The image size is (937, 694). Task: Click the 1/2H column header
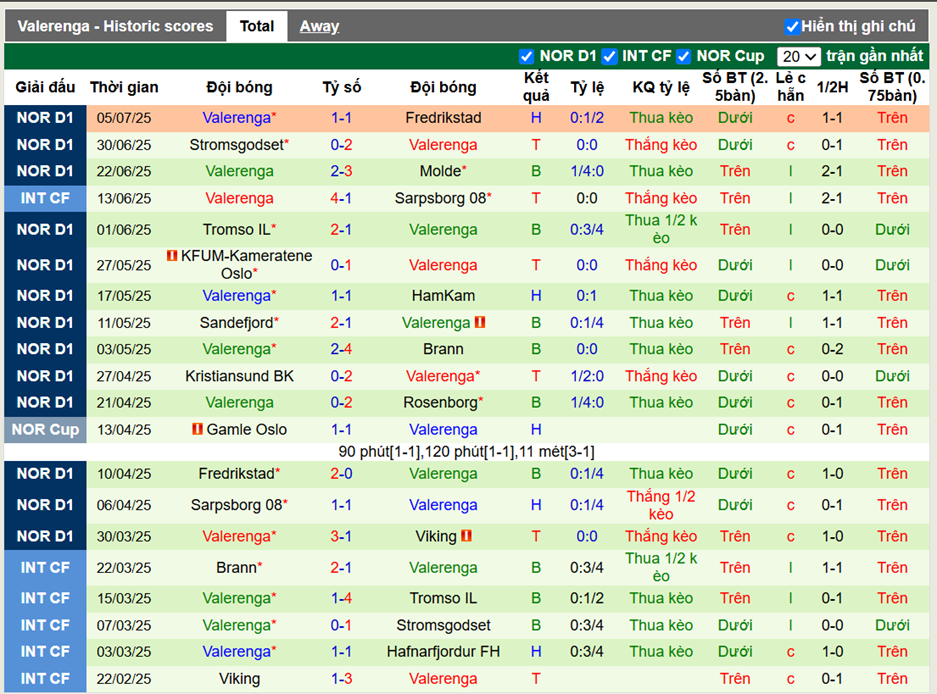[832, 87]
